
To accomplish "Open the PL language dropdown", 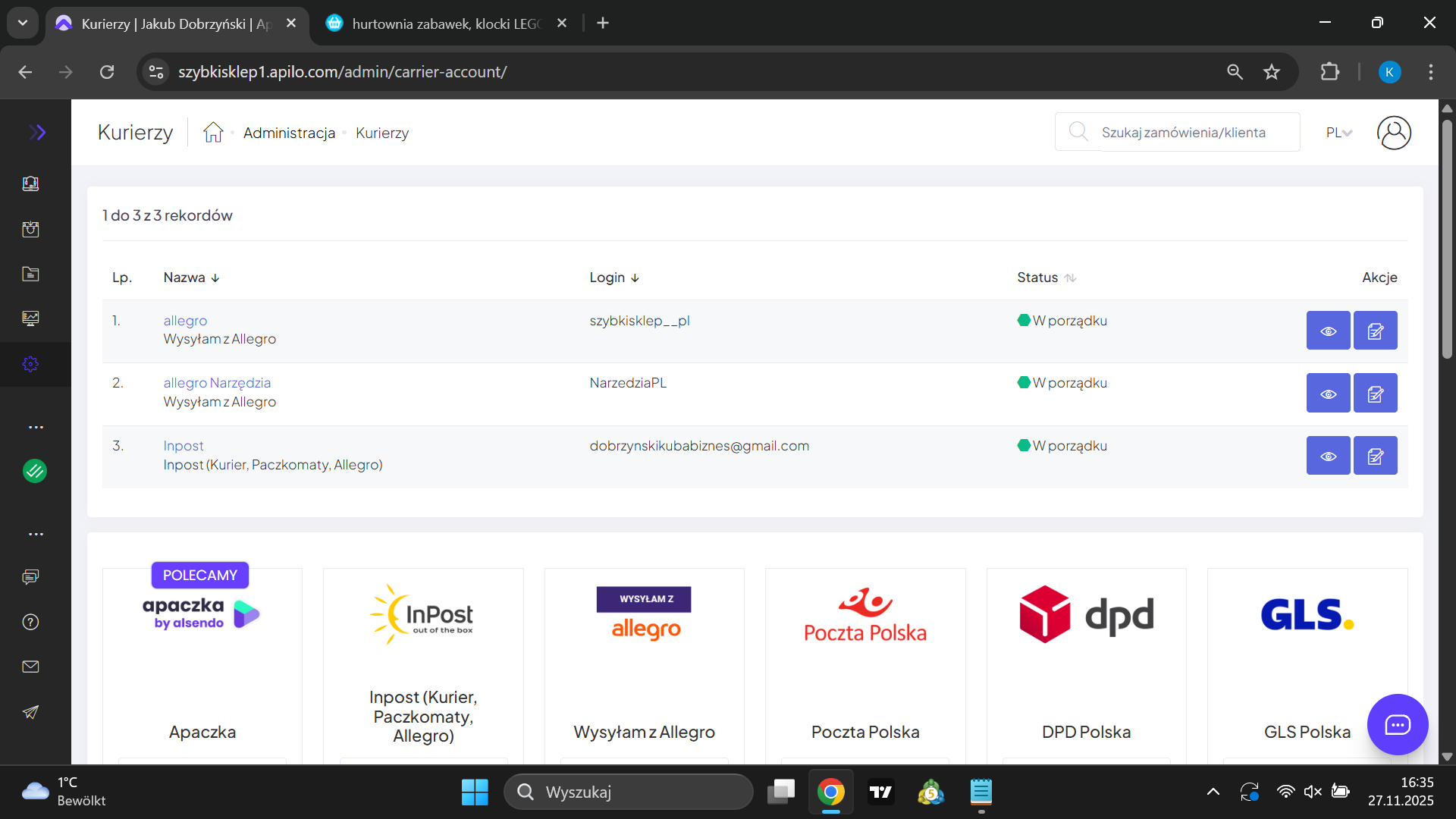I will [x=1338, y=133].
